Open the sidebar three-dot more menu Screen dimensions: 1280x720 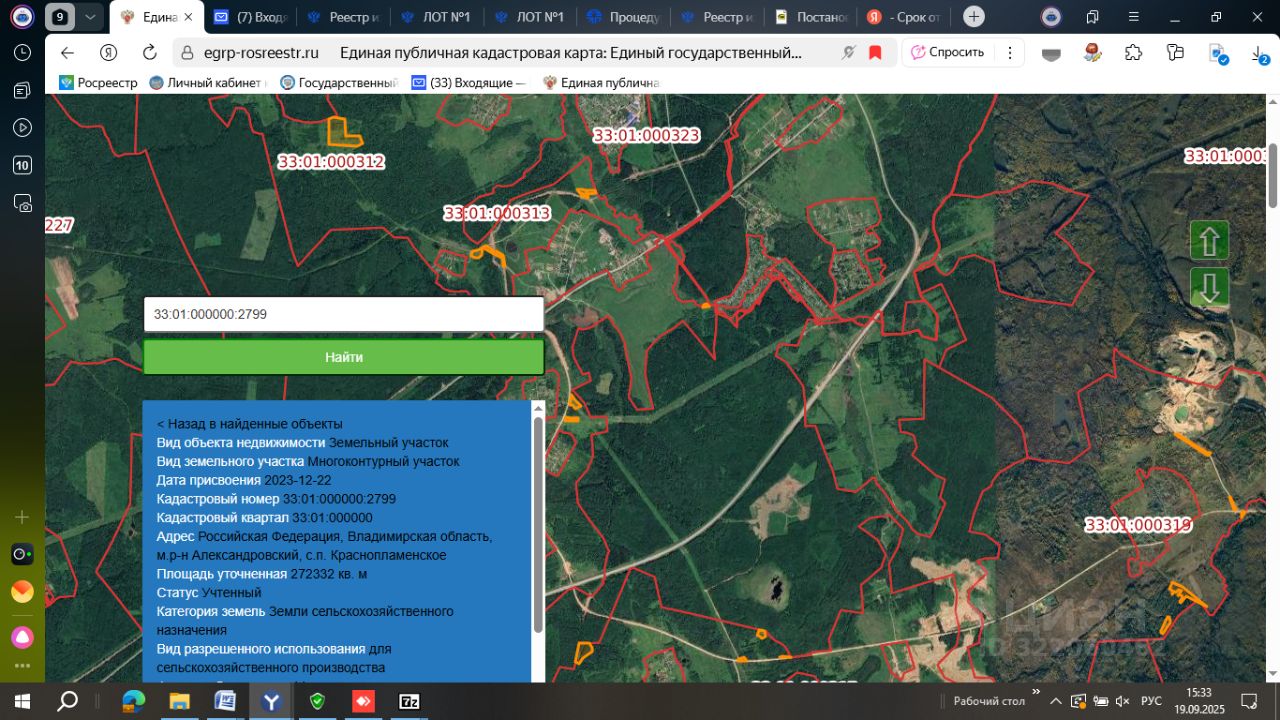[x=22, y=665]
